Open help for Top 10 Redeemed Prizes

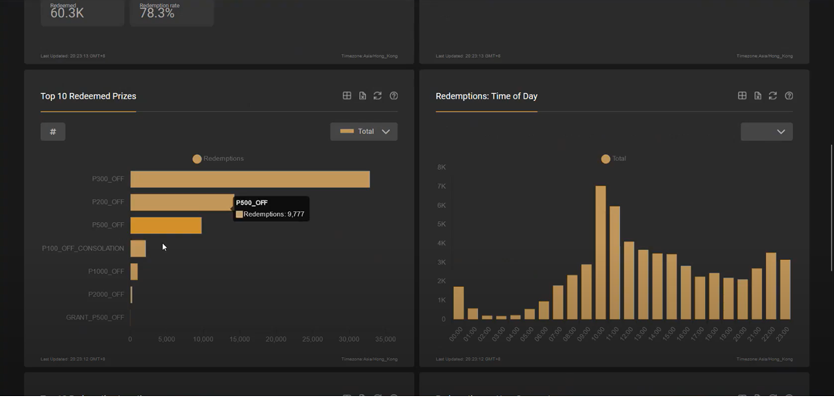[394, 96]
